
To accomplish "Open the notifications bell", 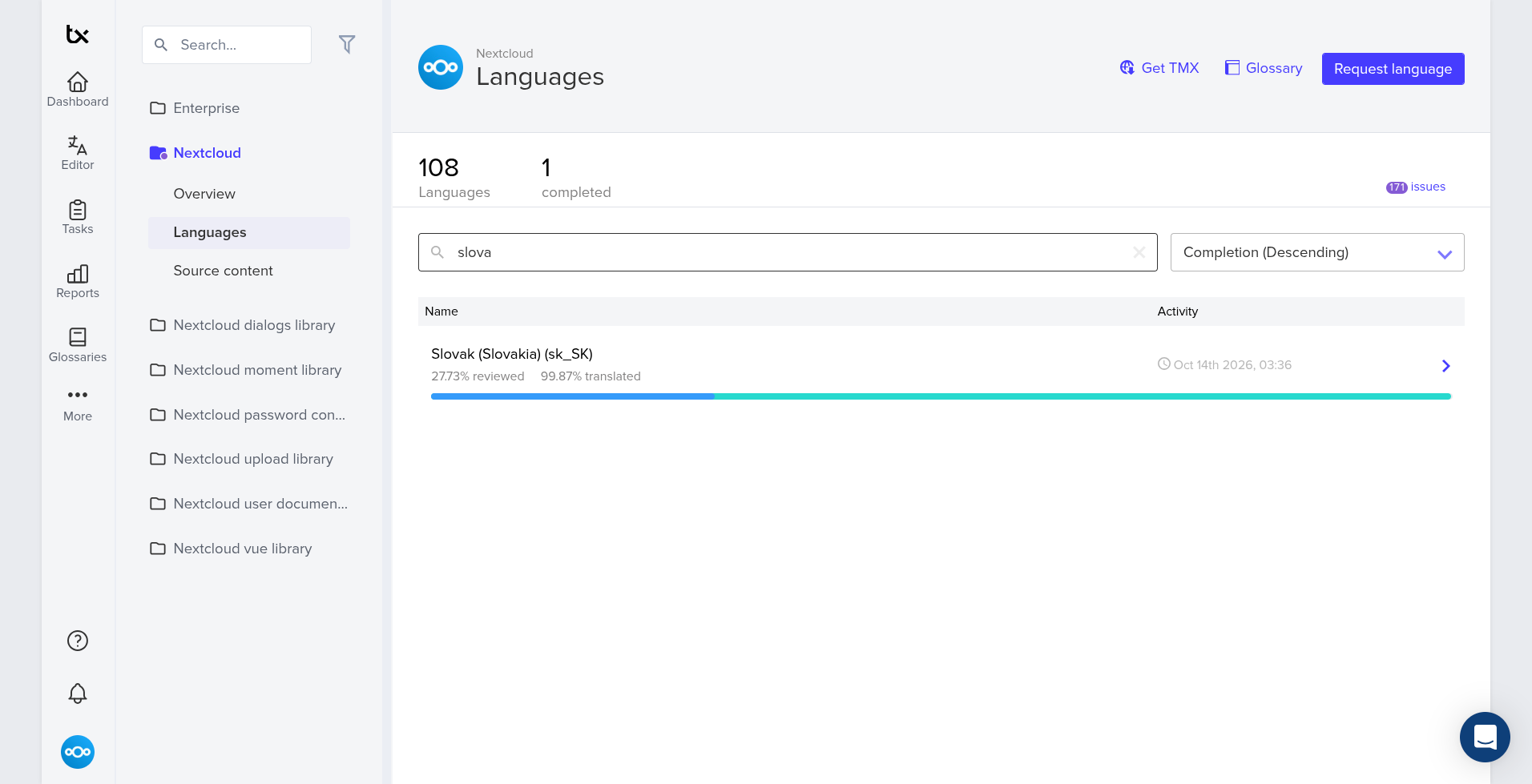I will (x=78, y=694).
